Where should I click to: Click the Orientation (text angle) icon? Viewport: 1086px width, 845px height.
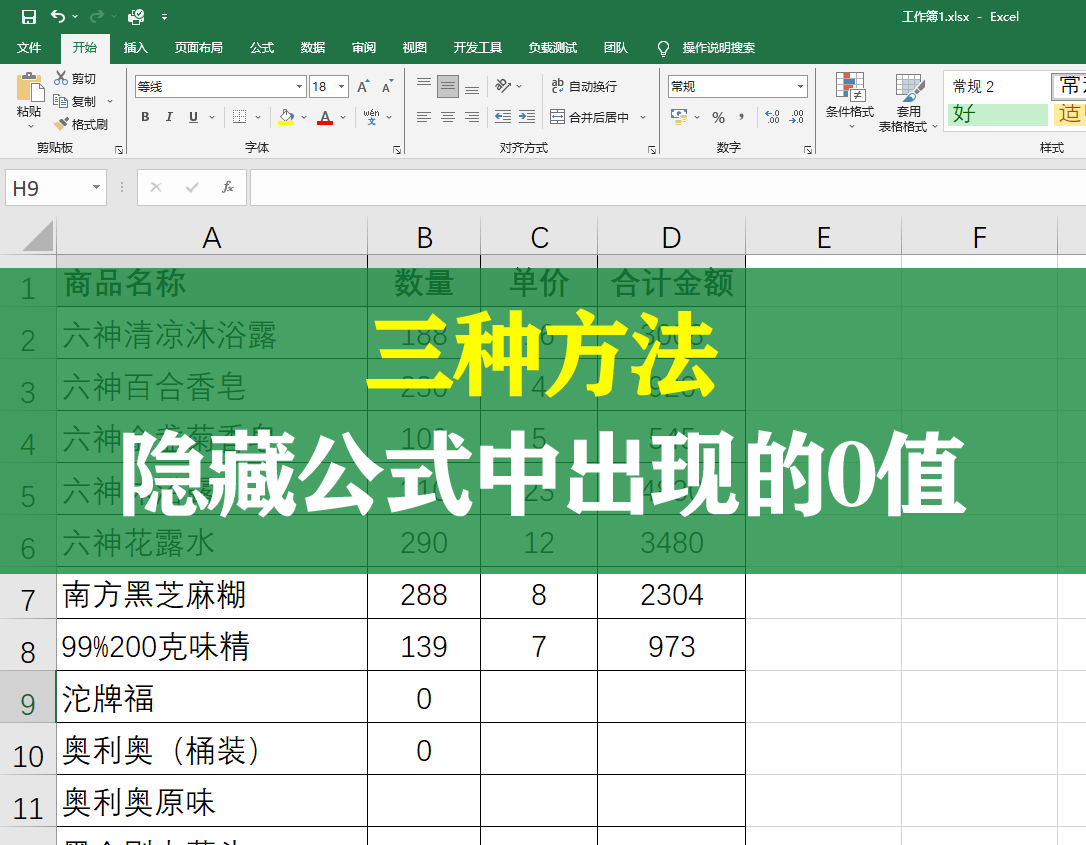504,86
